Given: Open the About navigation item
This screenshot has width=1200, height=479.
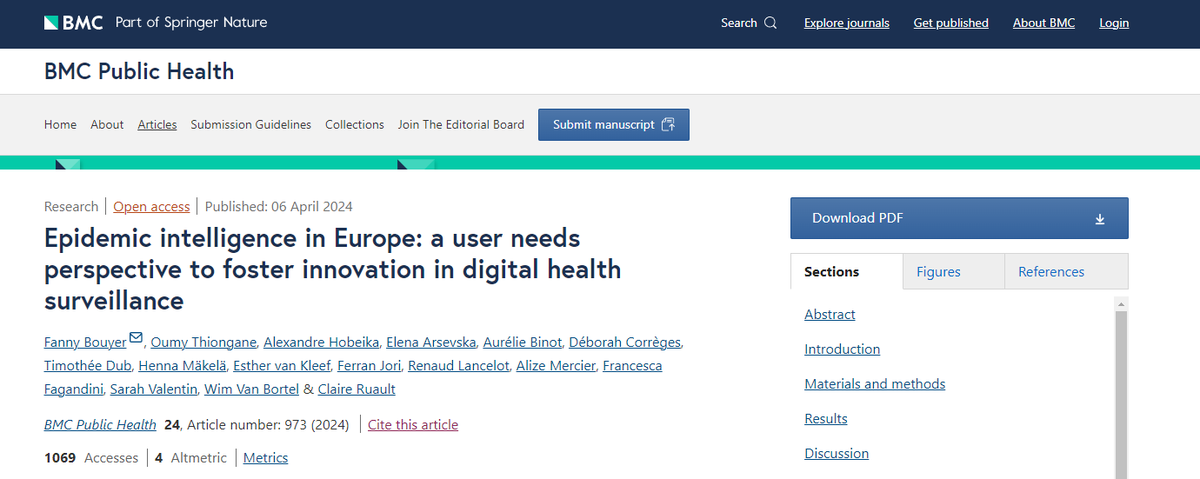Looking at the screenshot, I should [x=107, y=125].
